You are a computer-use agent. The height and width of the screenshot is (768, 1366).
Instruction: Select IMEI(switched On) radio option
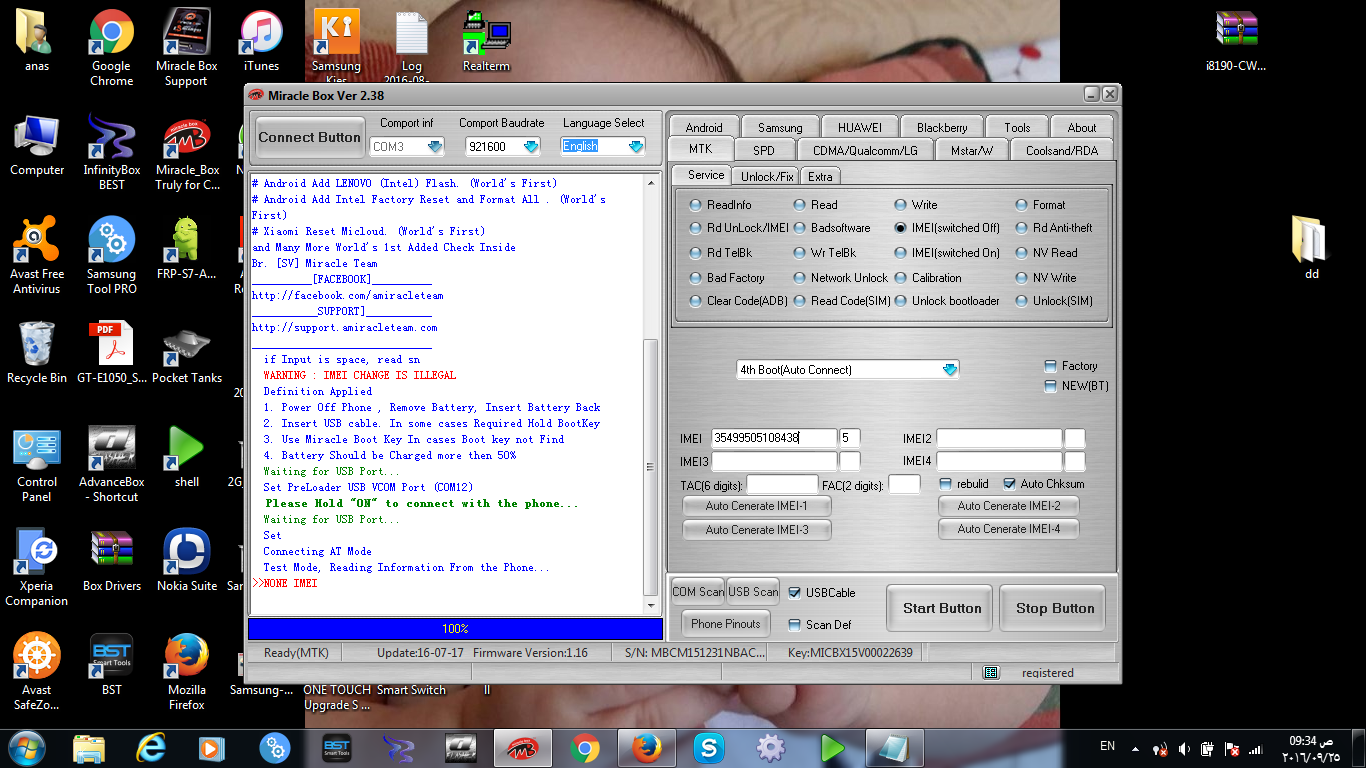(947, 254)
